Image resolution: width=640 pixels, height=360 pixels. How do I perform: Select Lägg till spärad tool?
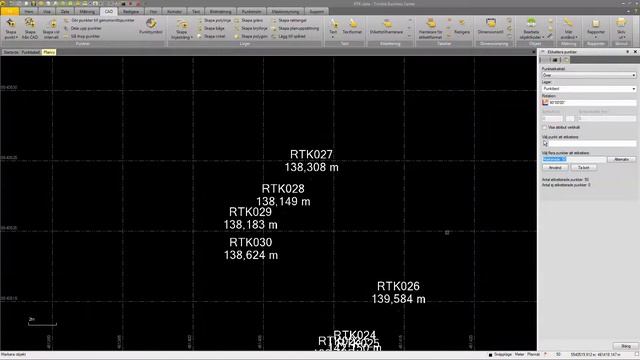pyautogui.click(x=289, y=36)
